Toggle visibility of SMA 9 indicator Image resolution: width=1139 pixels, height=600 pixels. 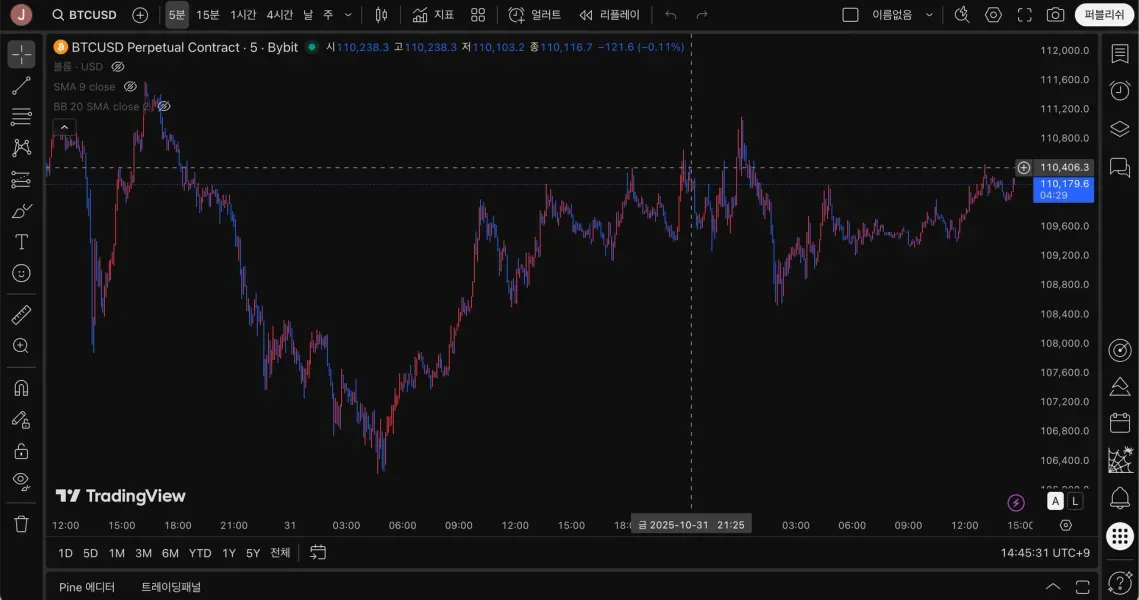(130, 86)
